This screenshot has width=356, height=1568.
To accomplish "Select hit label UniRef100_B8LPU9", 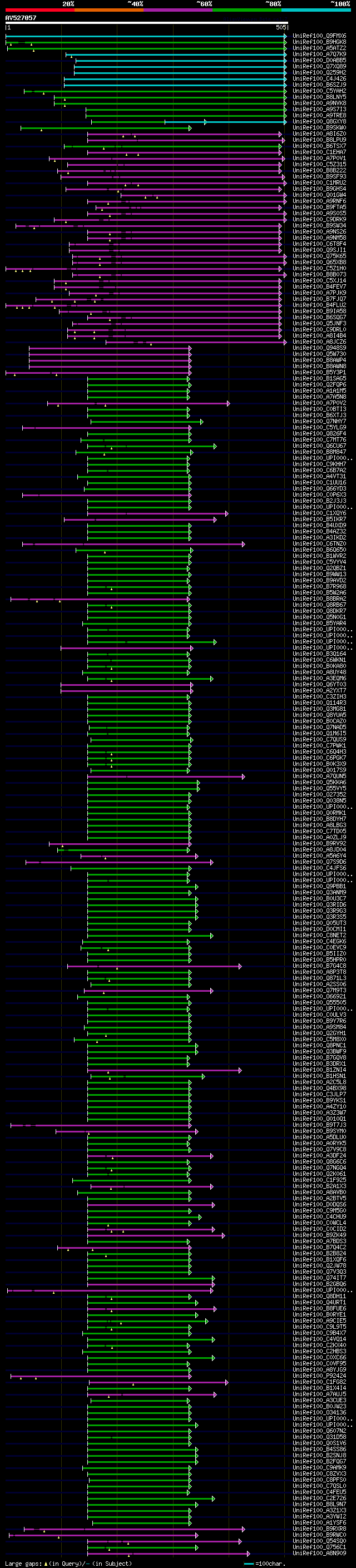I will point(319,140).
